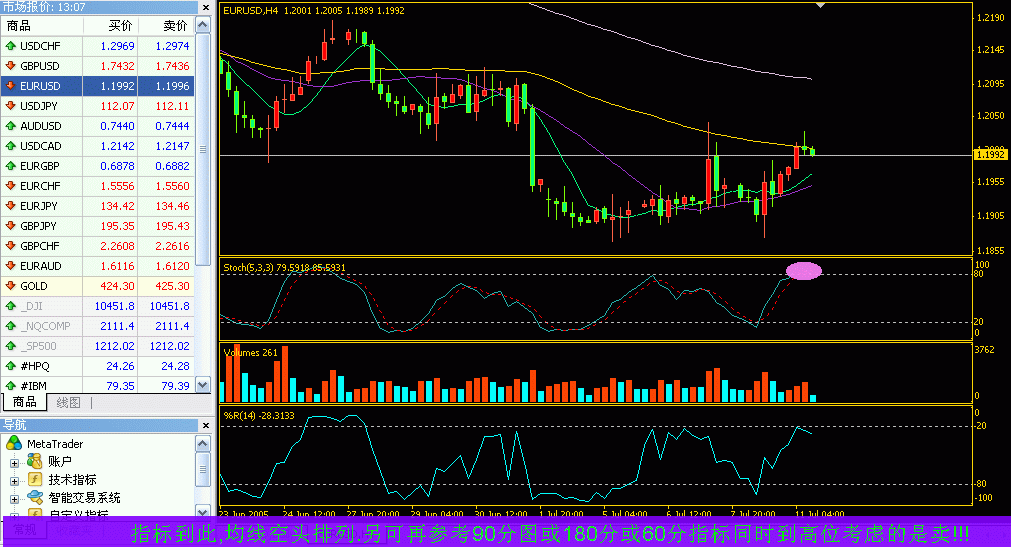Click GOLD ask price 425.30 cell
Screen dimensions: 1011x547
(166, 286)
